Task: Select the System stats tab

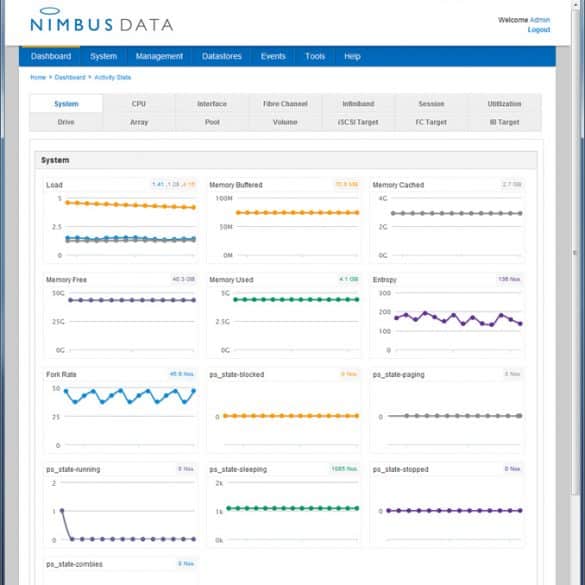Action: coord(66,104)
